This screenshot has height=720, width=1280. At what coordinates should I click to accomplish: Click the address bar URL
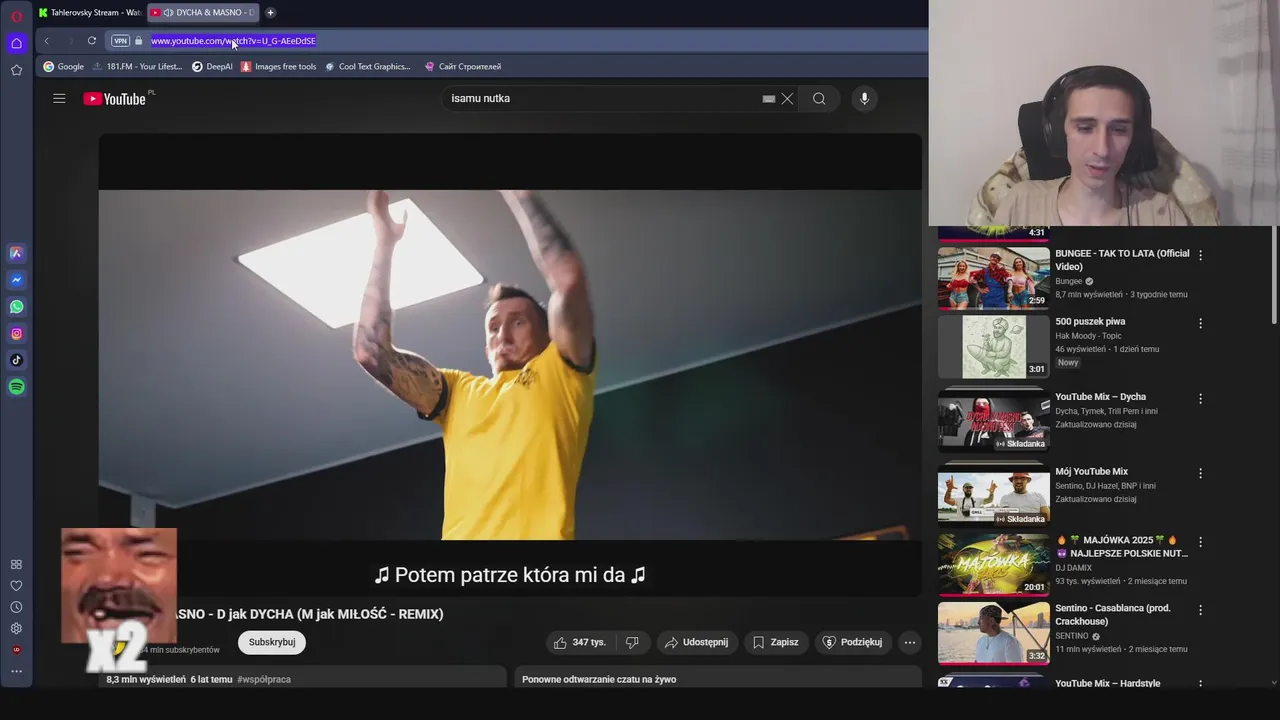[x=233, y=41]
